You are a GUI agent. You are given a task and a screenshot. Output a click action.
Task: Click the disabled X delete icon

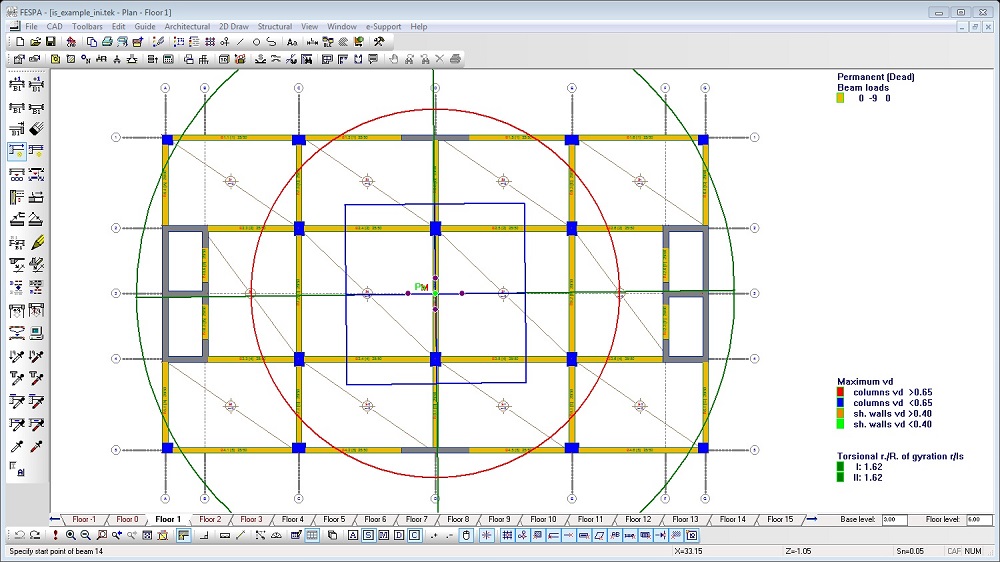[439, 59]
